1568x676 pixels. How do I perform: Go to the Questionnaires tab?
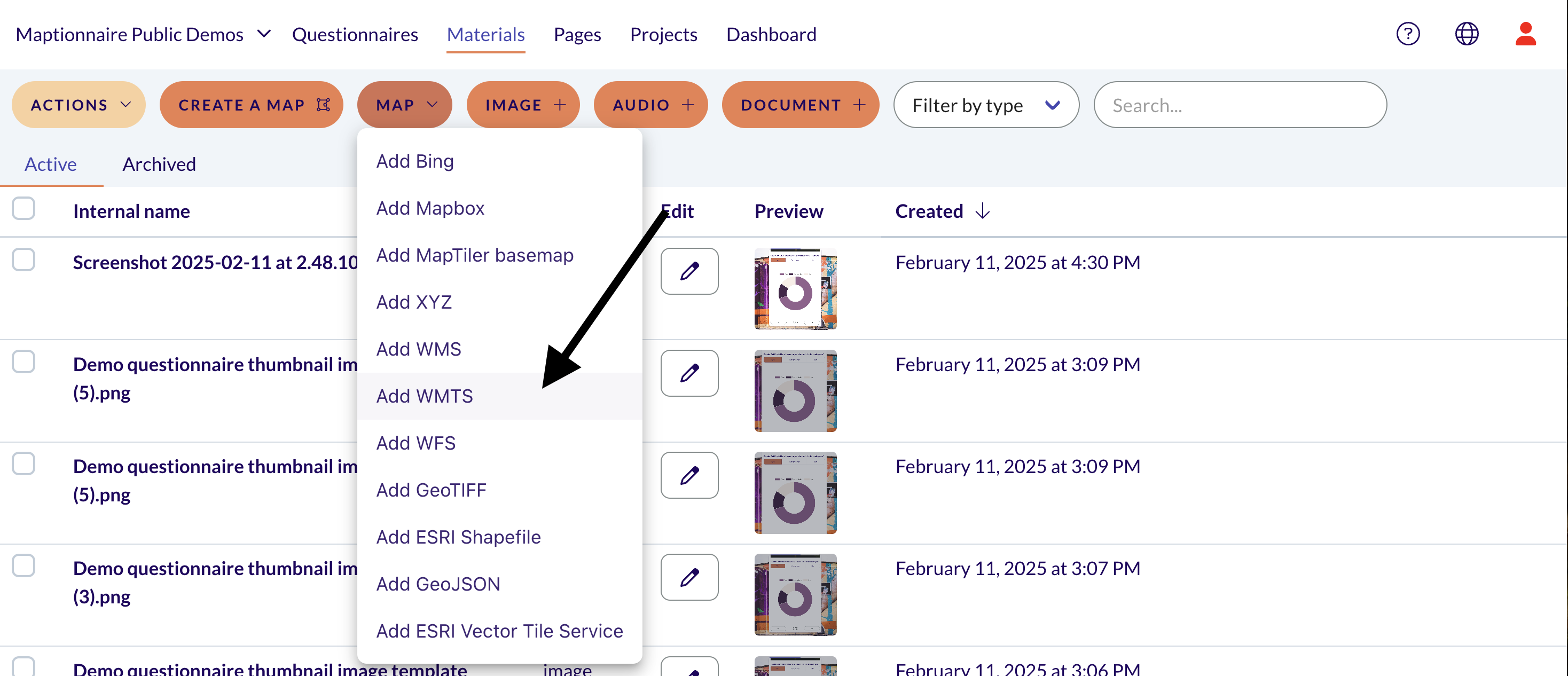(355, 35)
